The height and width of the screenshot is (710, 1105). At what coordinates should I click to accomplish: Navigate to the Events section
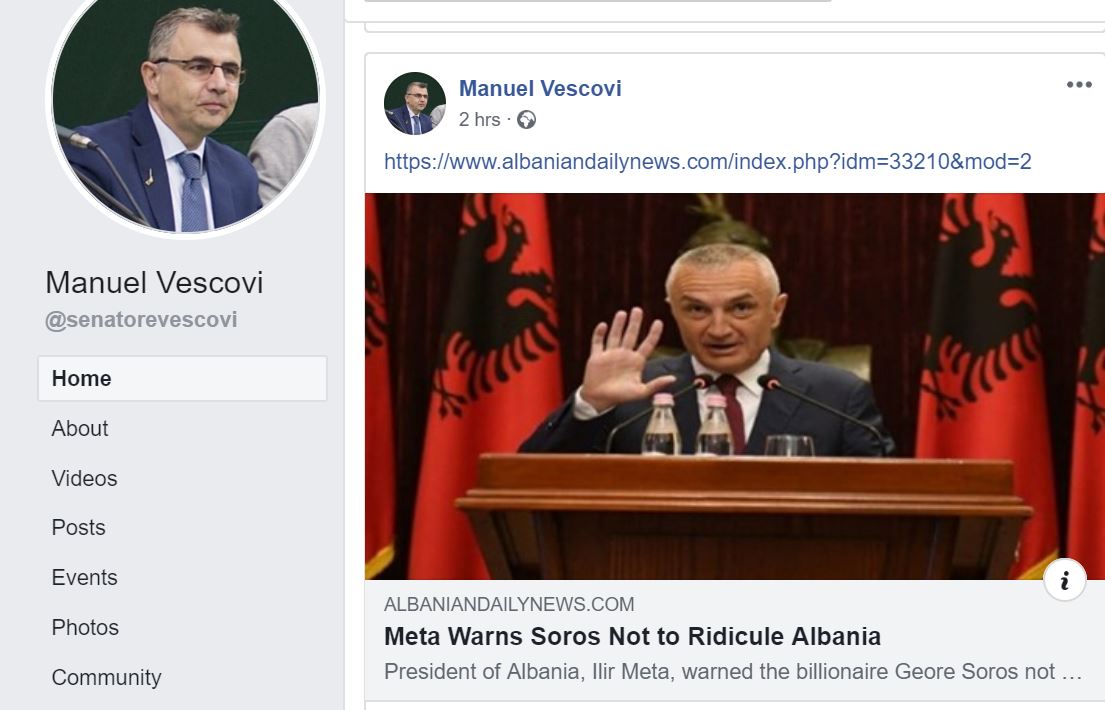[x=84, y=577]
